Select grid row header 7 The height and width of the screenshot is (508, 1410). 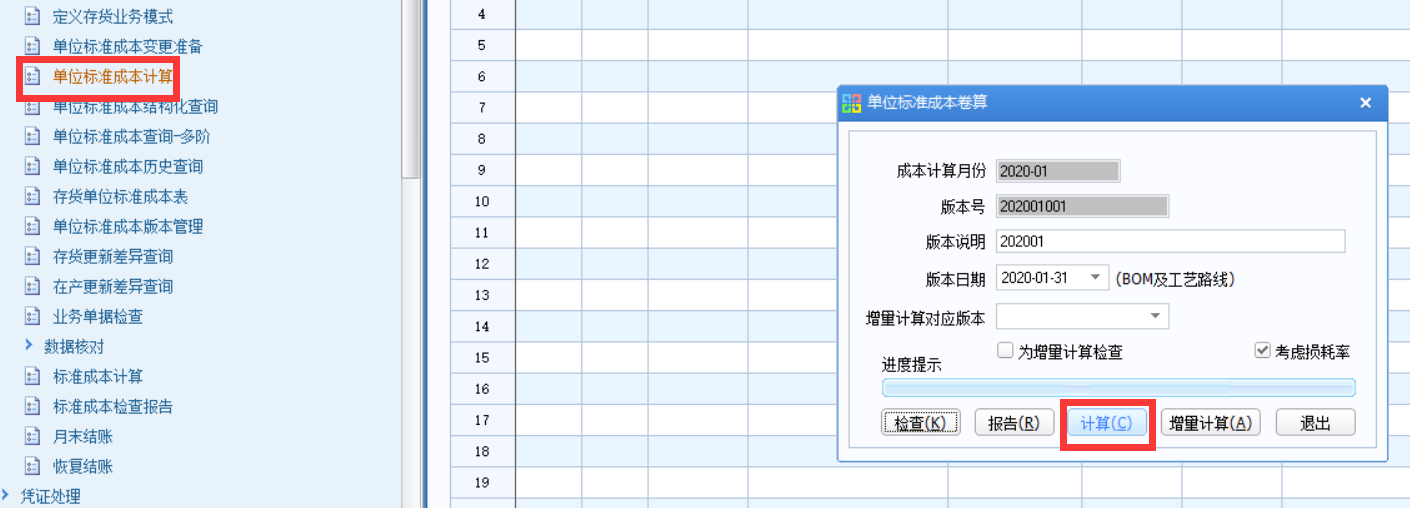[482, 107]
